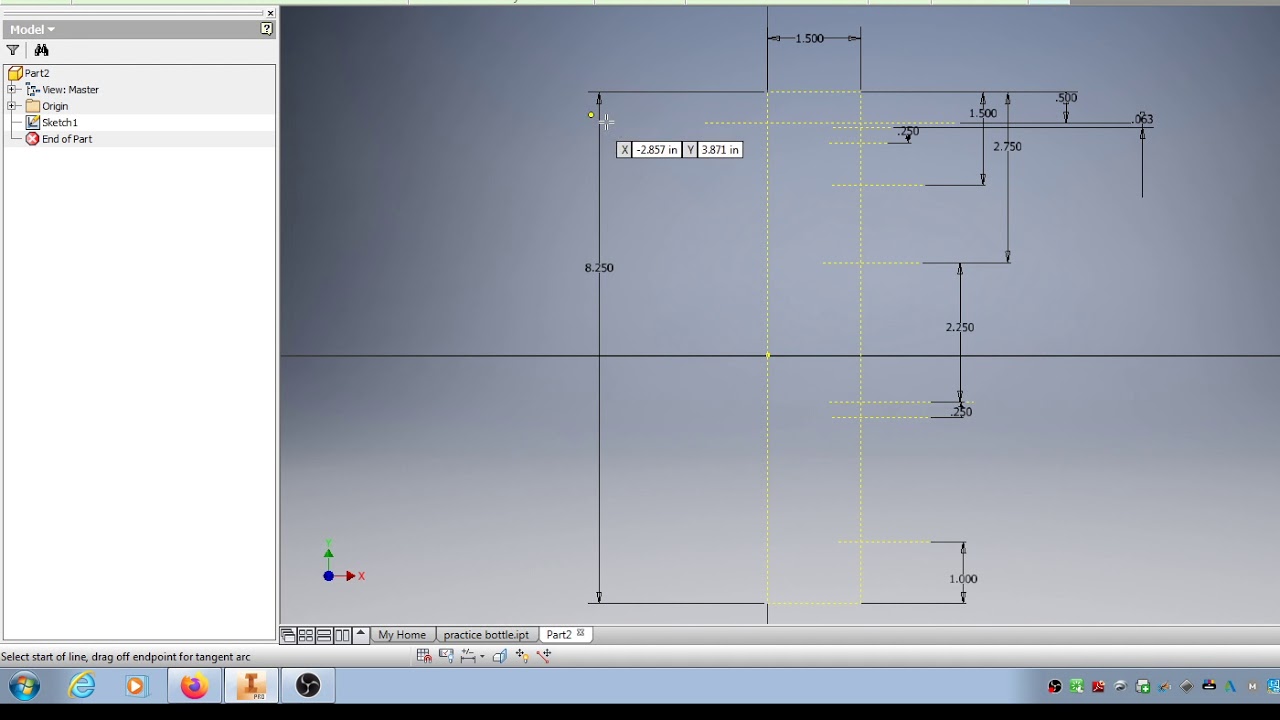Toggle show all constraints status icon

[x=446, y=656]
